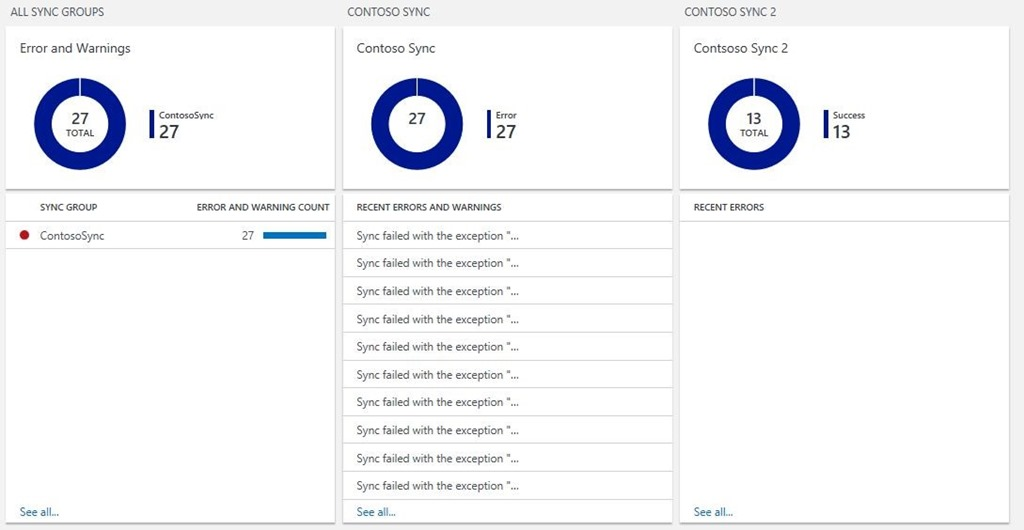Click the RECENT ERRORS AND WARNINGS header
The width and height of the screenshot is (1024, 530).
[429, 207]
